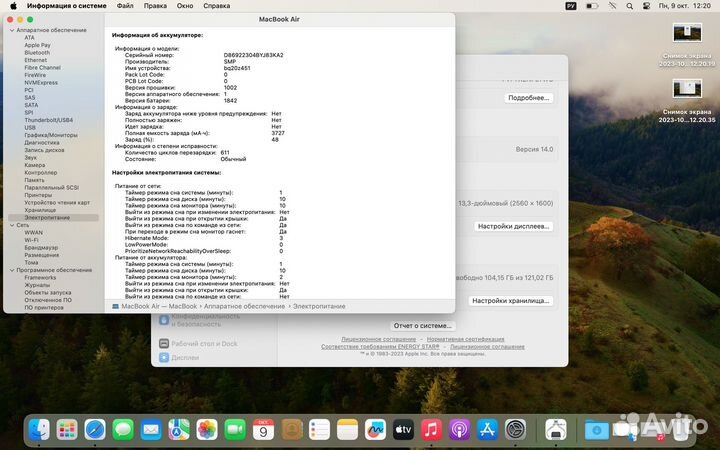Launch Apple TV from the Dock
Viewport: 720px width, 450px height.
pos(403,430)
